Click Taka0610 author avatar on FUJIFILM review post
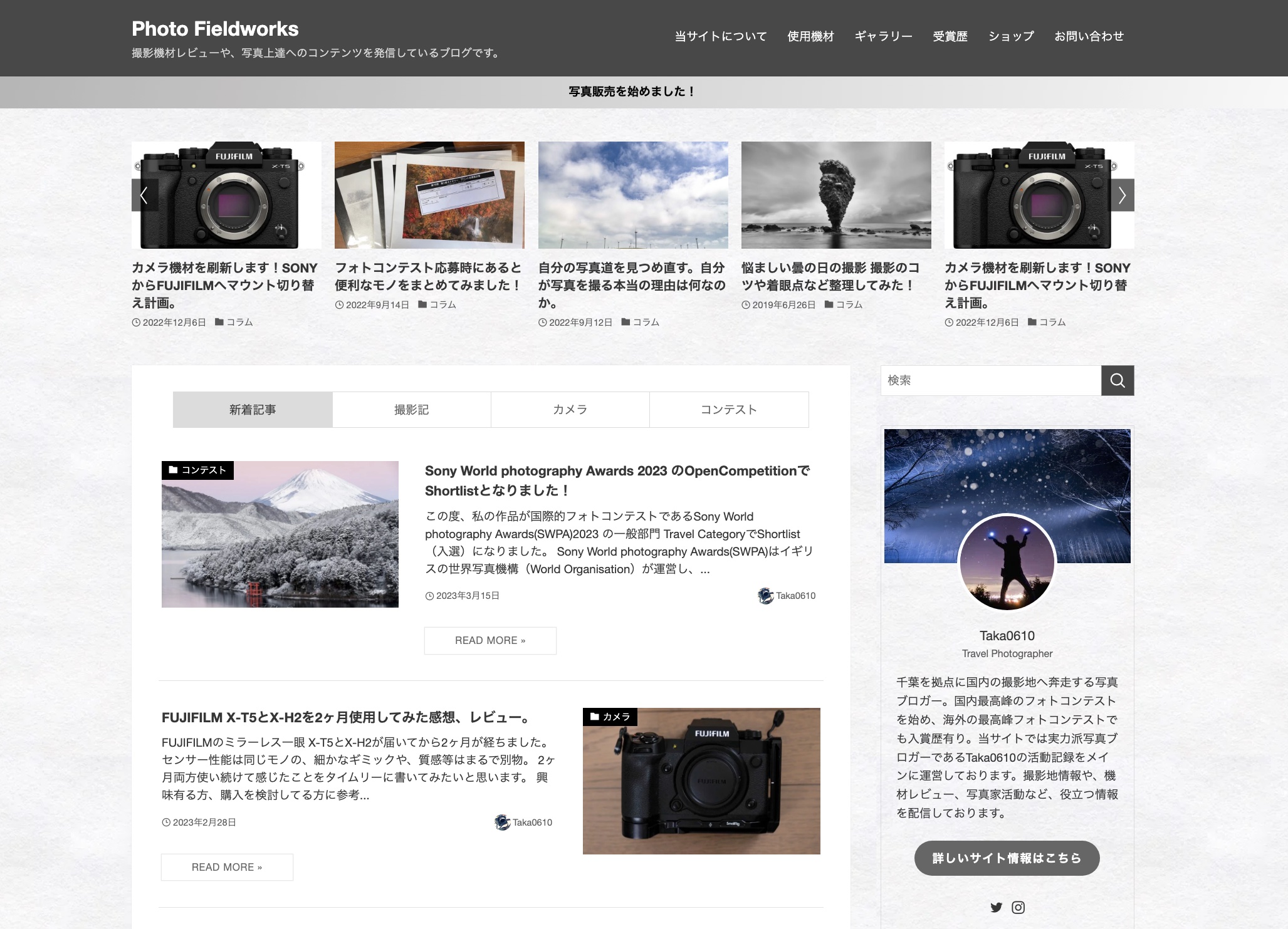The height and width of the screenshot is (929, 1288). (x=502, y=823)
